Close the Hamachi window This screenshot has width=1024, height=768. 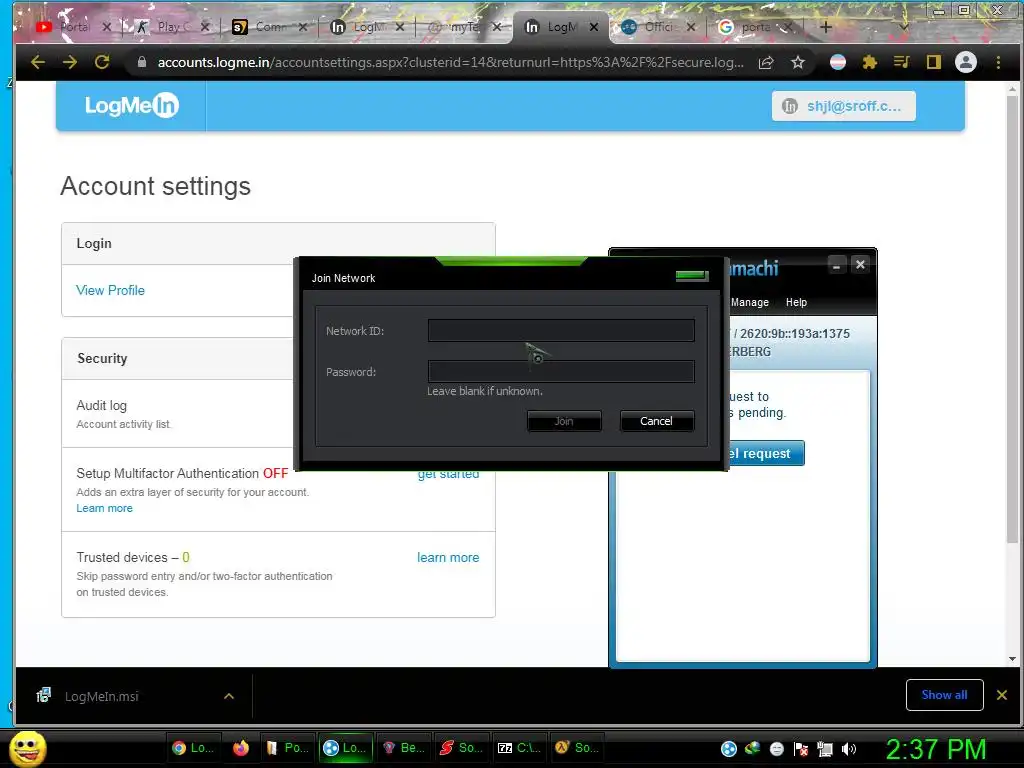pos(860,264)
